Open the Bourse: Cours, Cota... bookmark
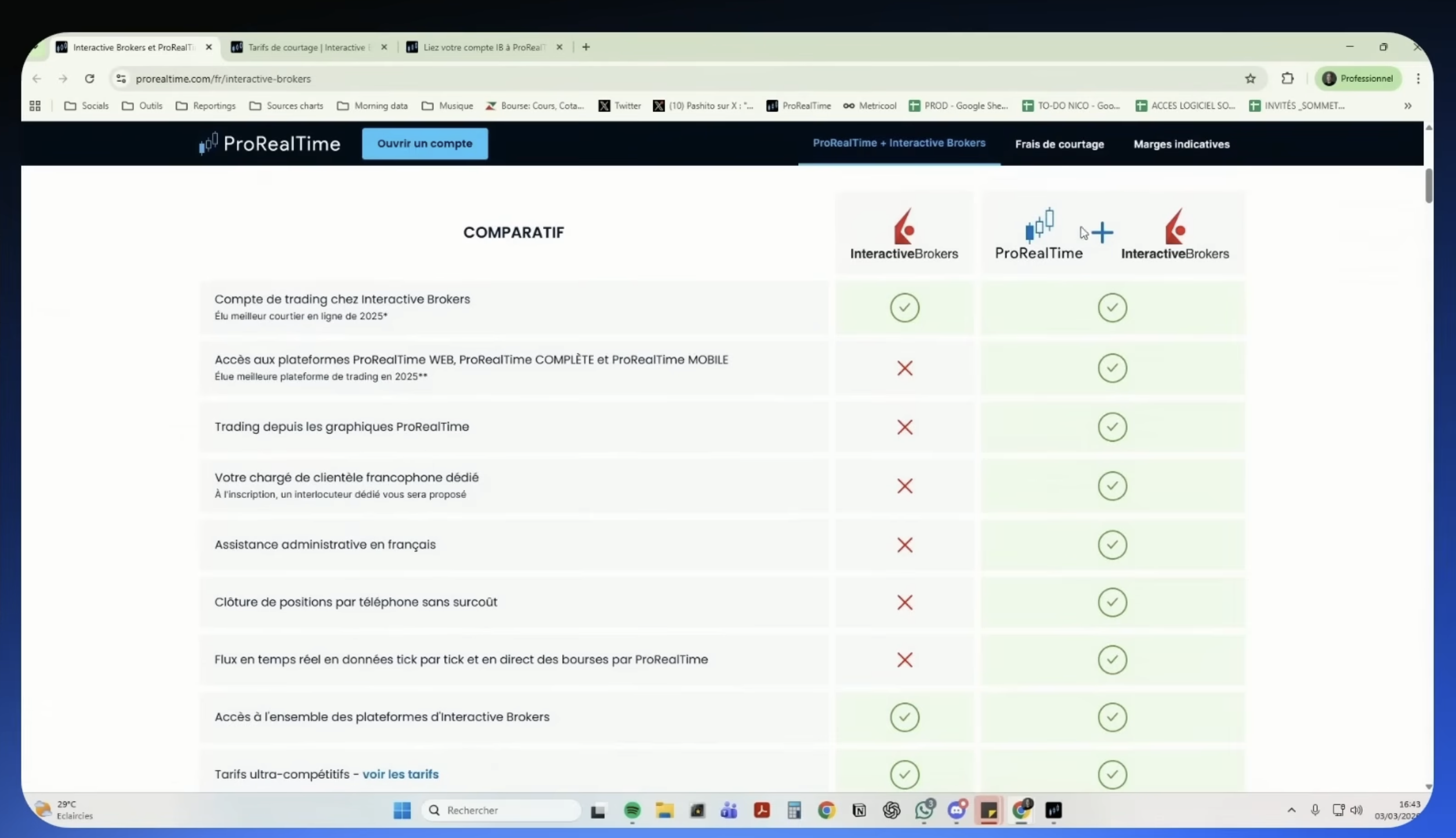 coord(535,106)
